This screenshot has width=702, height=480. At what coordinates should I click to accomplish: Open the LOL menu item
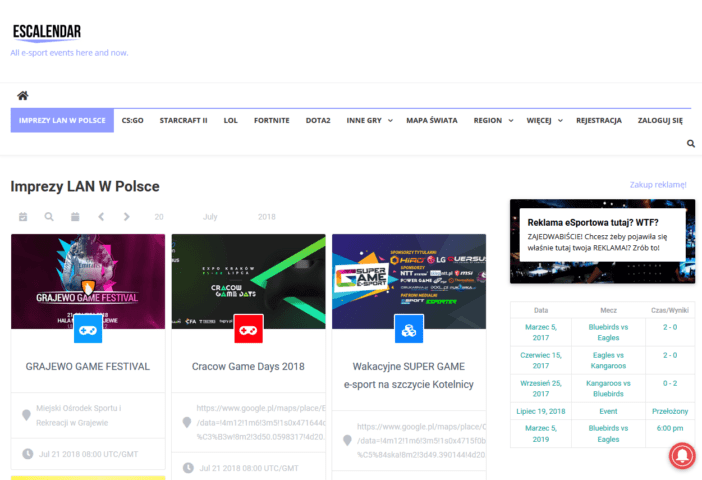(231, 120)
